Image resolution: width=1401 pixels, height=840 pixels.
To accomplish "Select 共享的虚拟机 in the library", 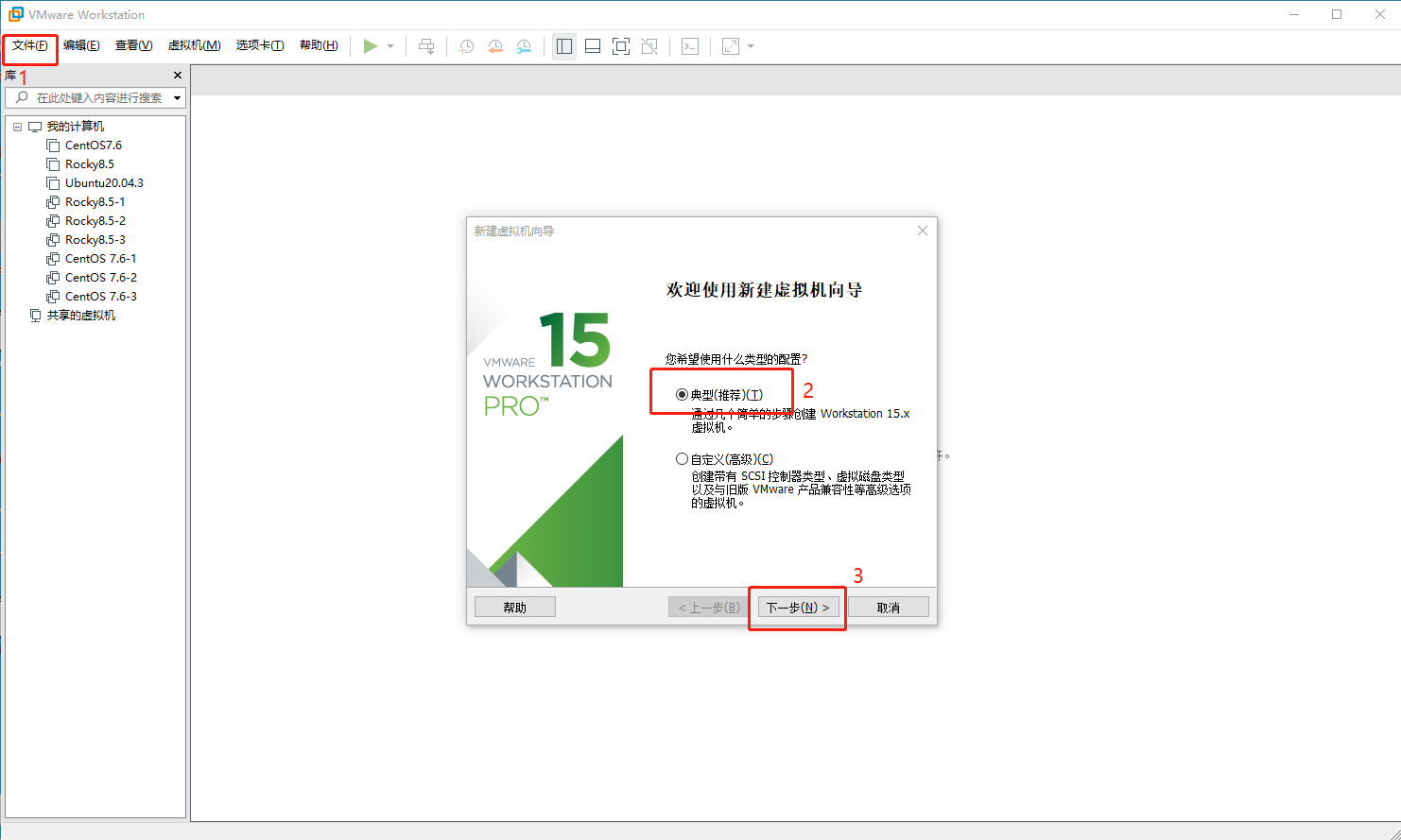I will coord(81,316).
